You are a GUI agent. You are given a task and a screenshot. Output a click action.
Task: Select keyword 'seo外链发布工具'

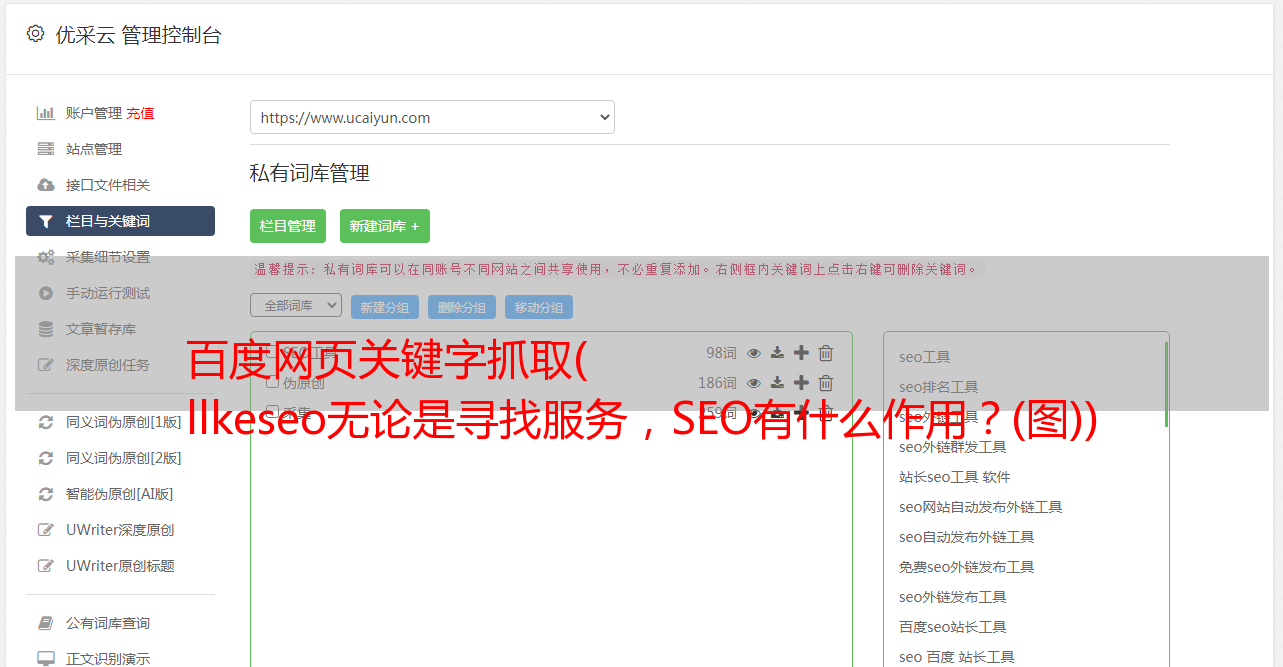pyautogui.click(x=953, y=597)
